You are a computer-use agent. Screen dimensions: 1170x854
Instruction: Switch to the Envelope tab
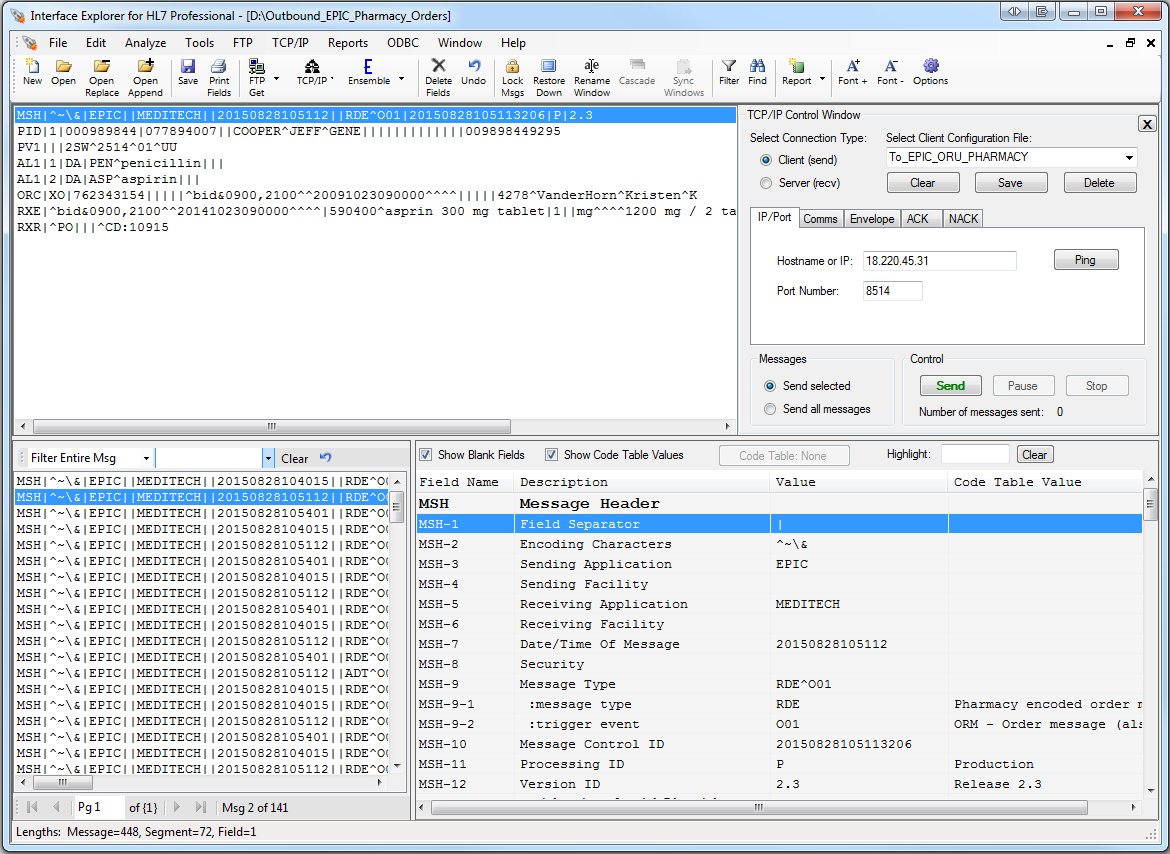pyautogui.click(x=872, y=219)
